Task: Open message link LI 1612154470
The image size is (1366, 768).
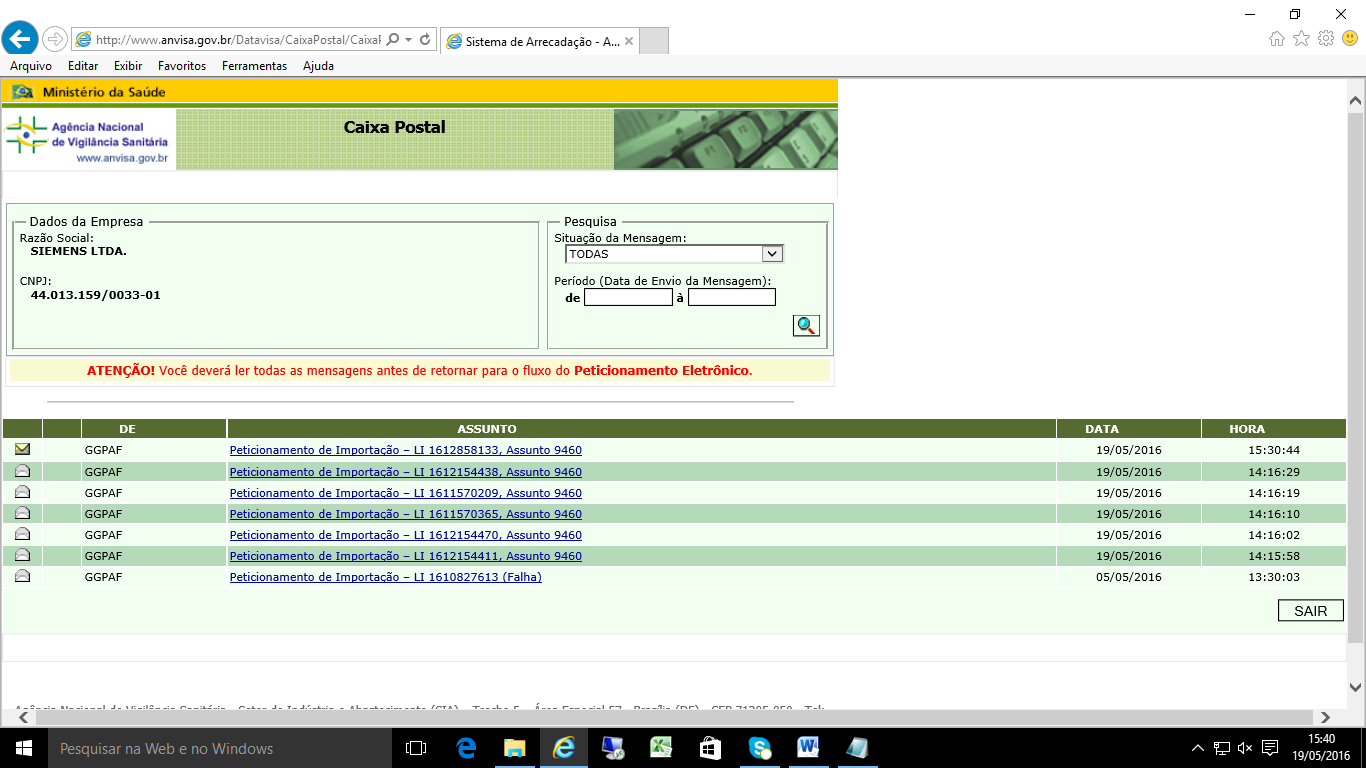Action: coord(405,535)
